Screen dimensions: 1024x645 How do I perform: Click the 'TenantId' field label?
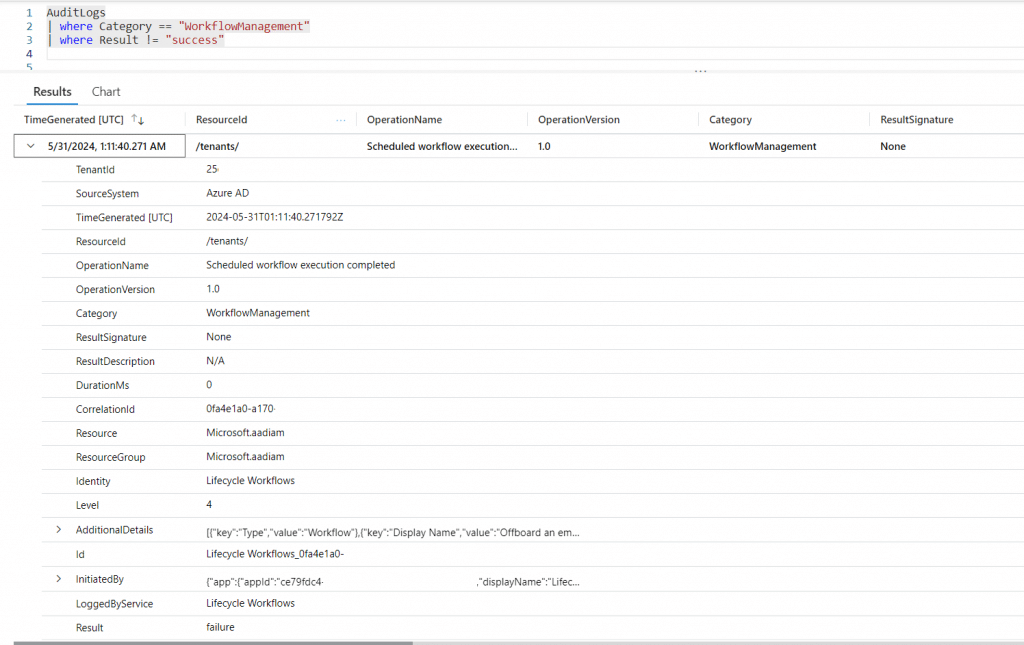coord(95,170)
